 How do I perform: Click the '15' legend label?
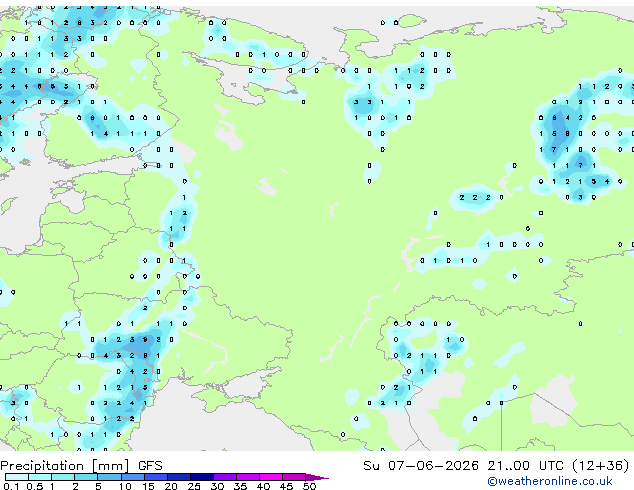click(x=148, y=486)
